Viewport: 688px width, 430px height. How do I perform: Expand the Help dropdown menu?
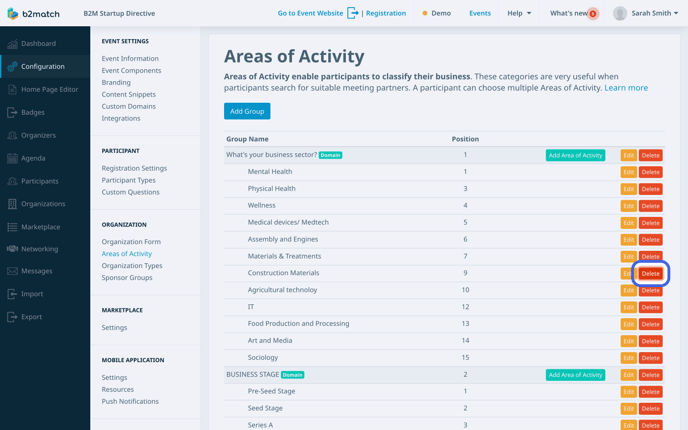(x=519, y=13)
